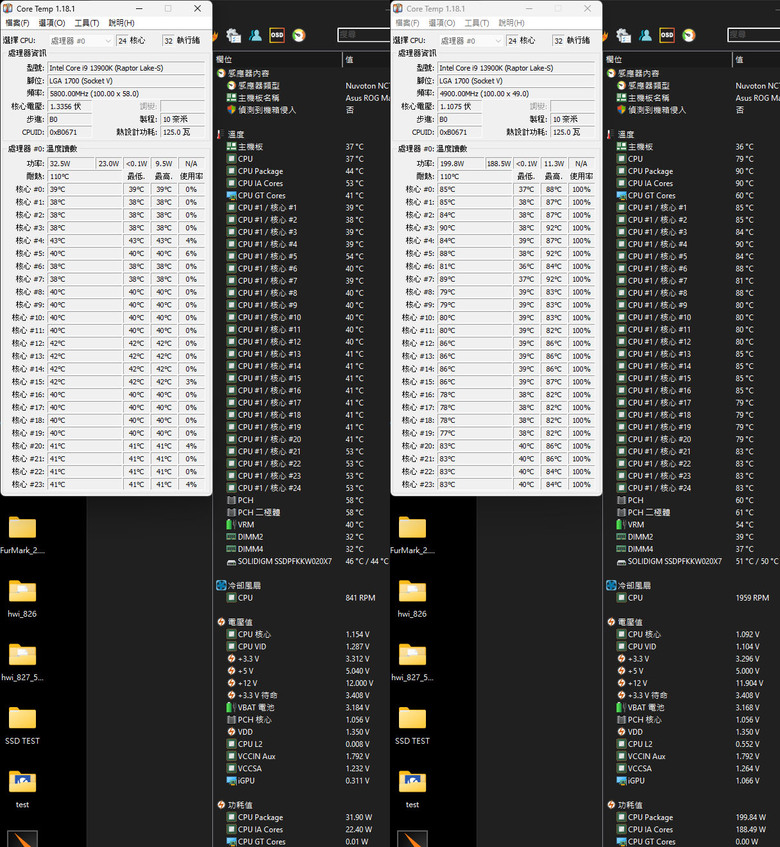
Task: Focus search box in 841 RPM sensor panel toolbar
Action: [x=364, y=35]
